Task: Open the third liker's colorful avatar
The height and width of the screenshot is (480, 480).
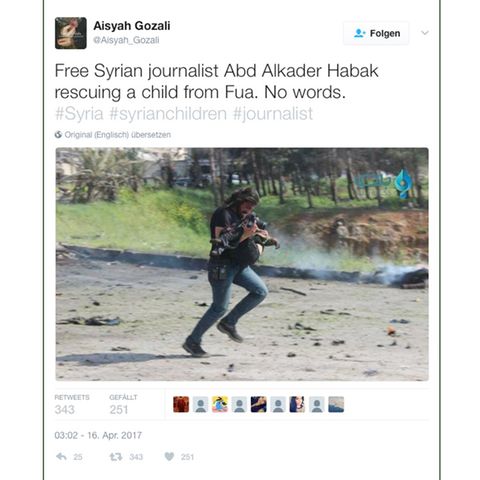Action: (220, 404)
